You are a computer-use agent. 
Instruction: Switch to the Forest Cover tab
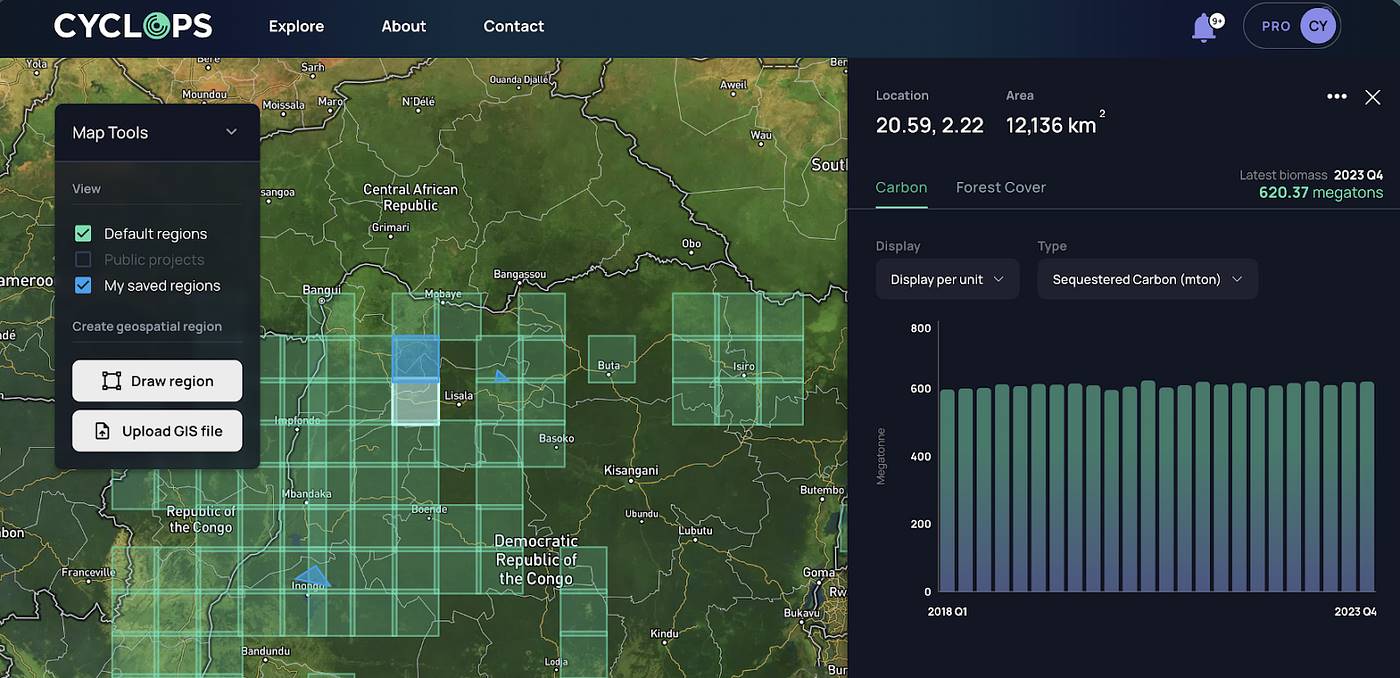coord(1001,187)
